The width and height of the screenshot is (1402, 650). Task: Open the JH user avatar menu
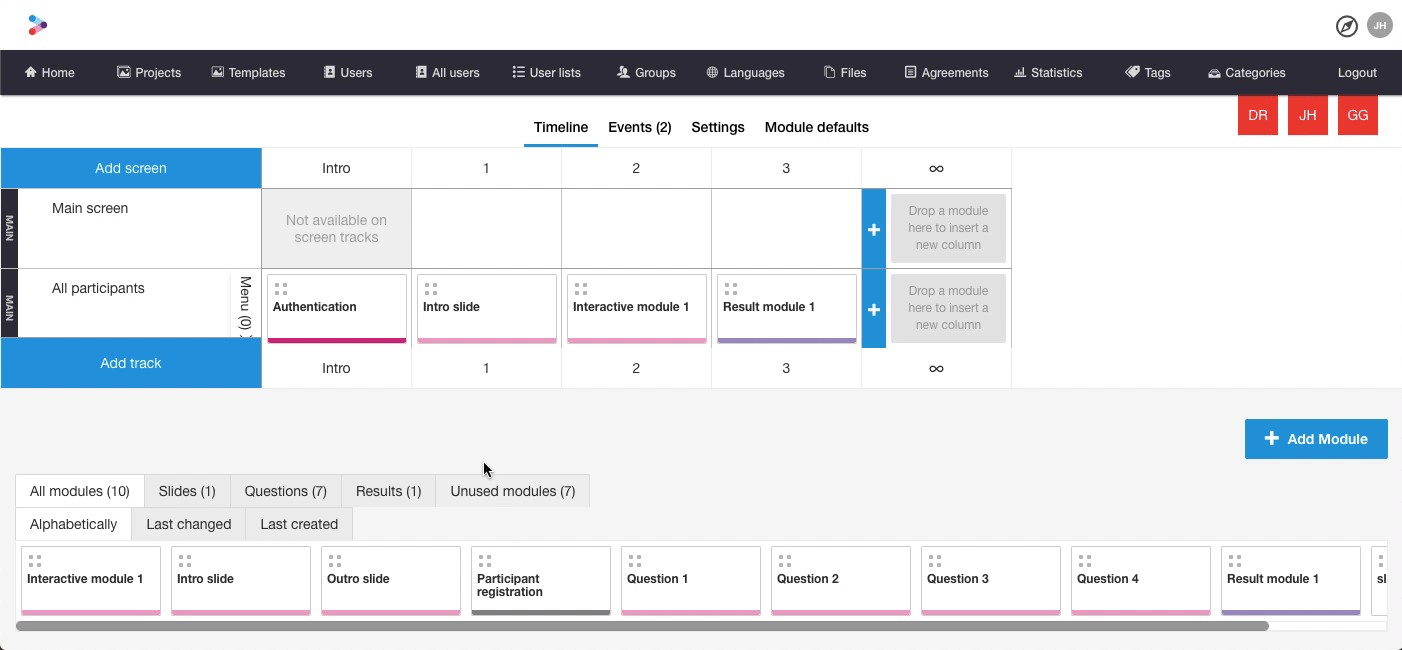click(1380, 26)
